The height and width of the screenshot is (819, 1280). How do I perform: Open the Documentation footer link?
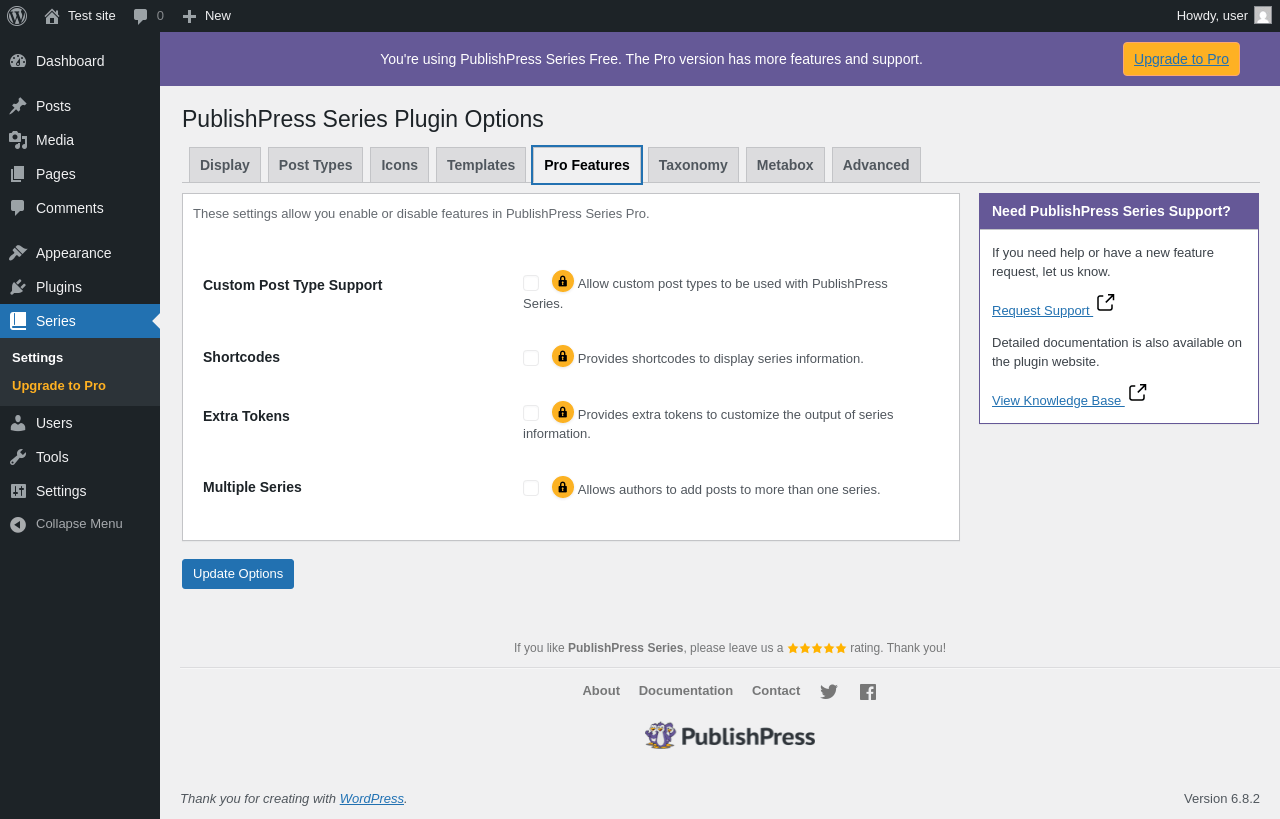click(x=686, y=690)
